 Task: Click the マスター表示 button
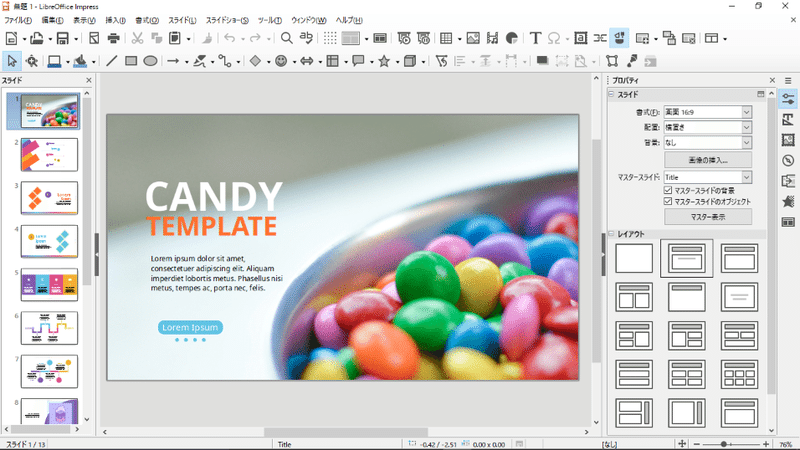(708, 217)
